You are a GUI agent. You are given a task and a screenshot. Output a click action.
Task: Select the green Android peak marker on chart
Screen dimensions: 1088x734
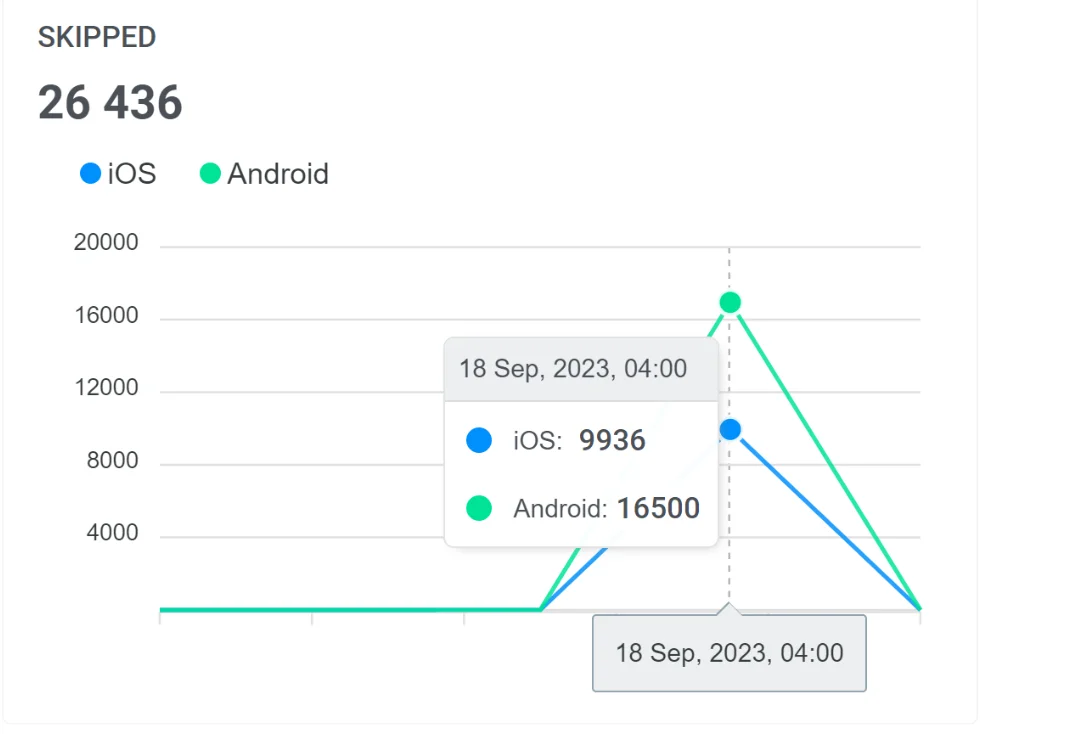[x=729, y=301]
